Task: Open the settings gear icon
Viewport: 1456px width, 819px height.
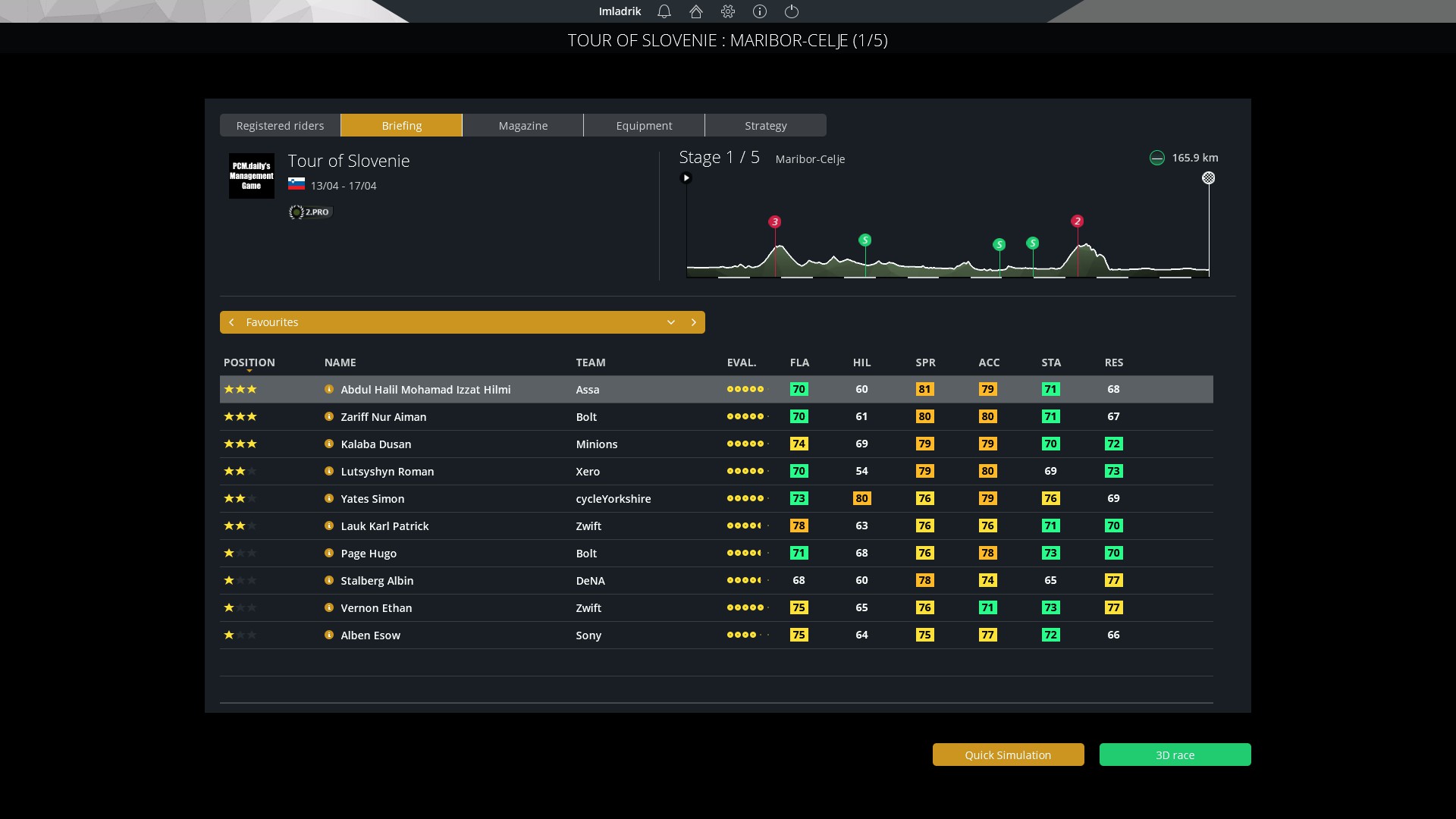Action: [728, 11]
